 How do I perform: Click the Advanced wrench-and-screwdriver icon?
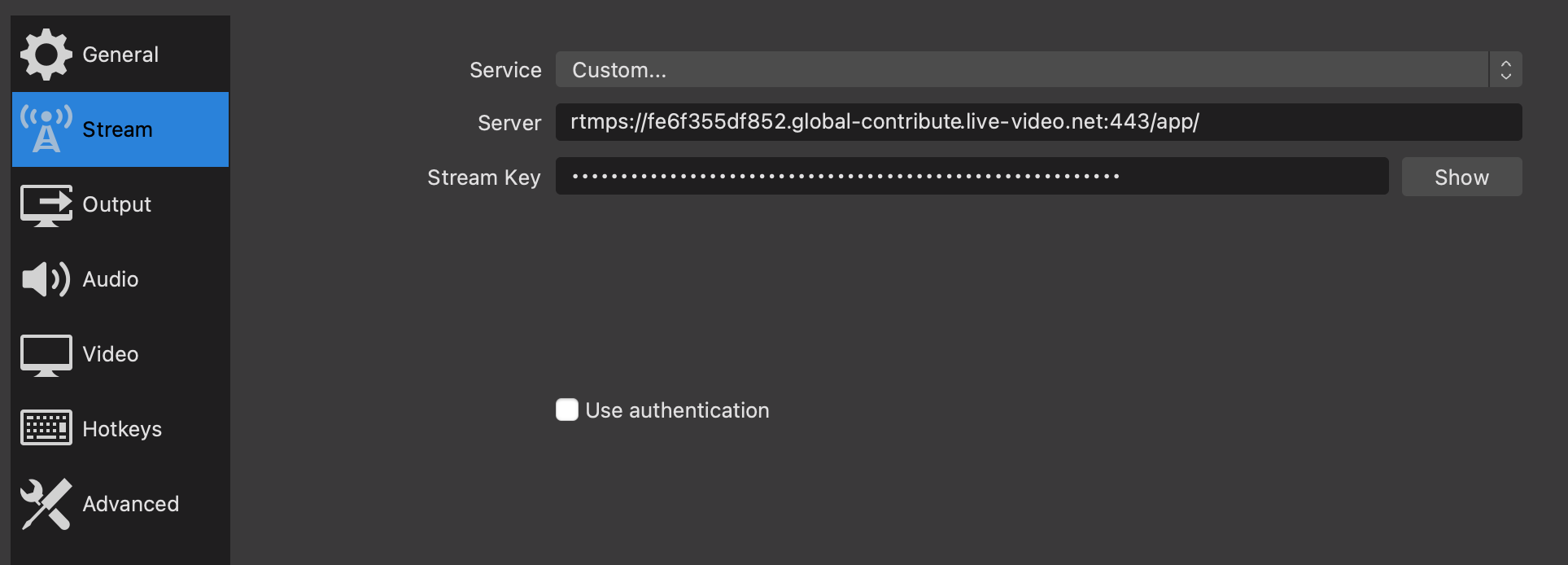tap(46, 504)
